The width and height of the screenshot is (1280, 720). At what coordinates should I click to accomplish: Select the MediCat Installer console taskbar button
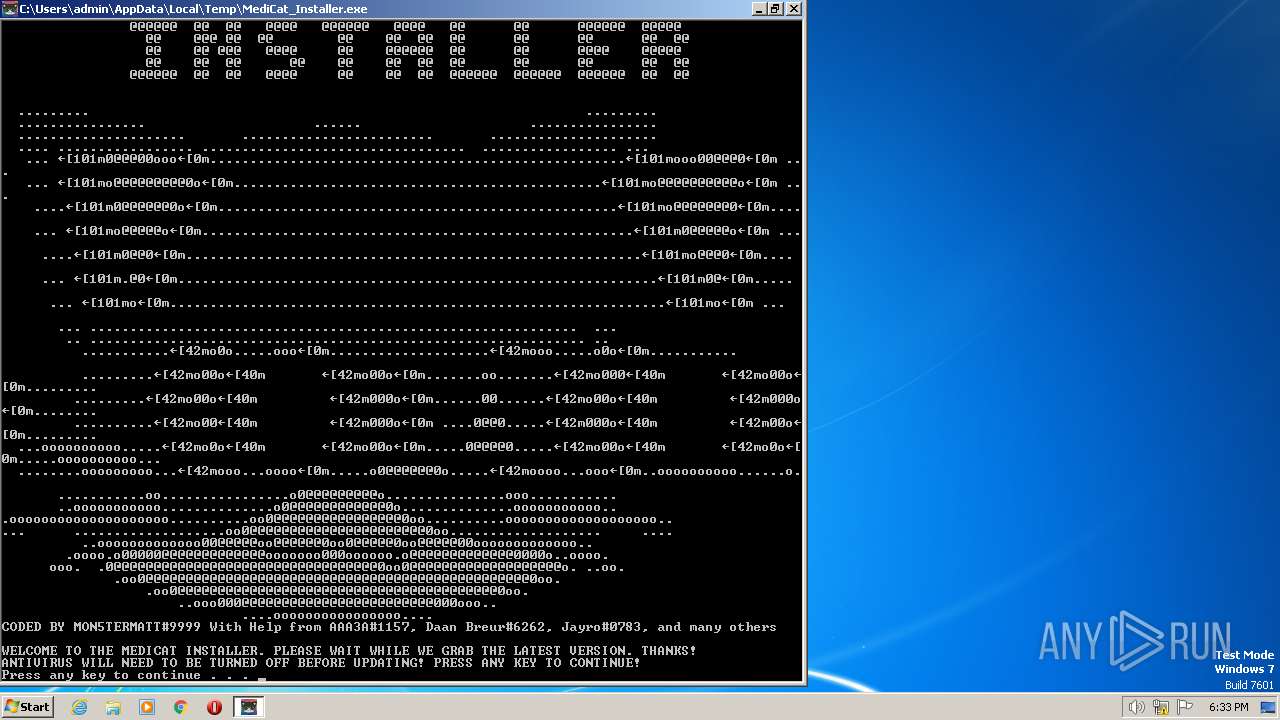tap(249, 707)
